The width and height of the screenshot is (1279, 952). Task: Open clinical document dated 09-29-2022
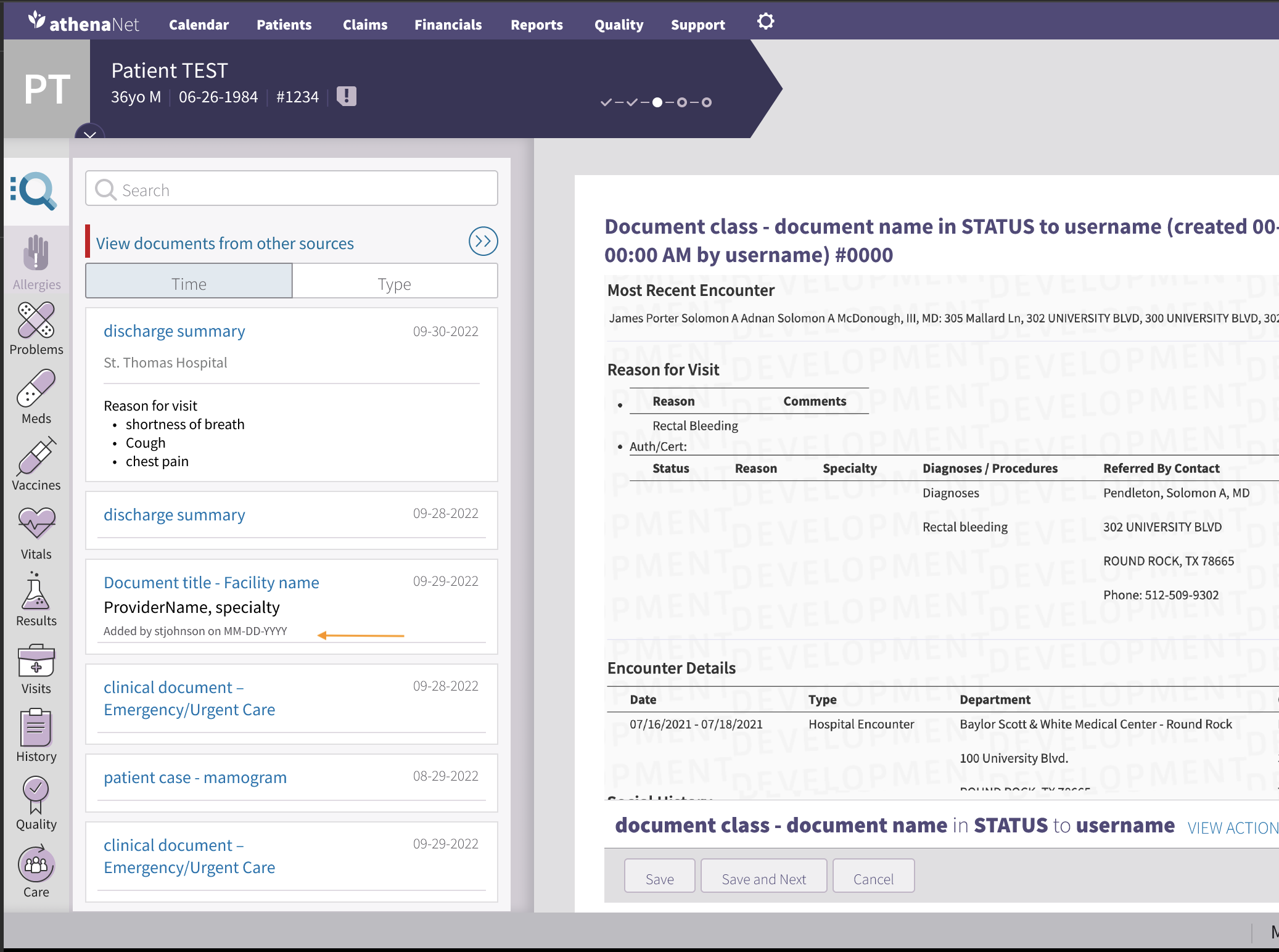(189, 856)
